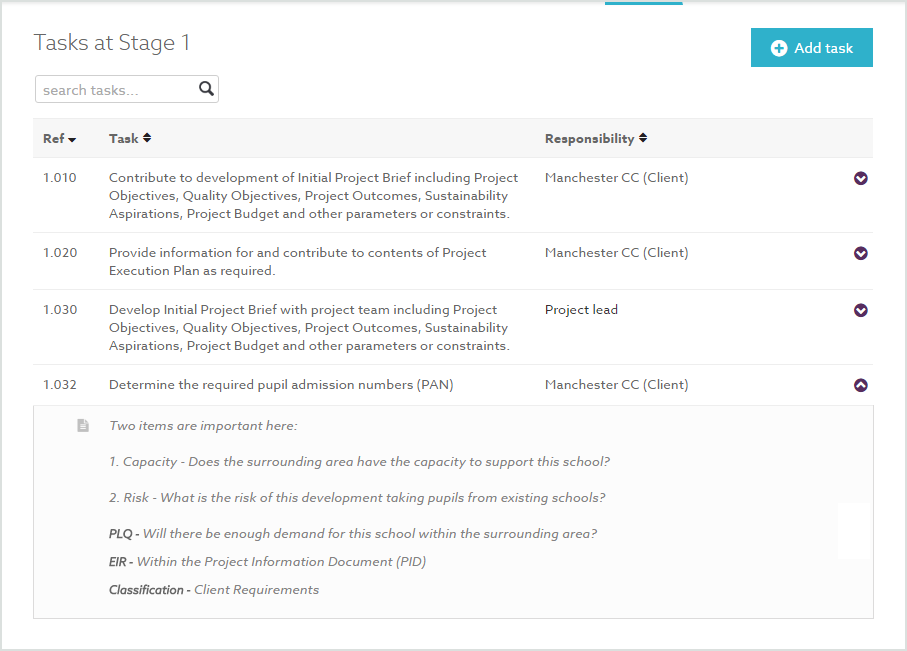Expand task 1.020 details
Image resolution: width=907 pixels, height=651 pixels.
[x=861, y=253]
